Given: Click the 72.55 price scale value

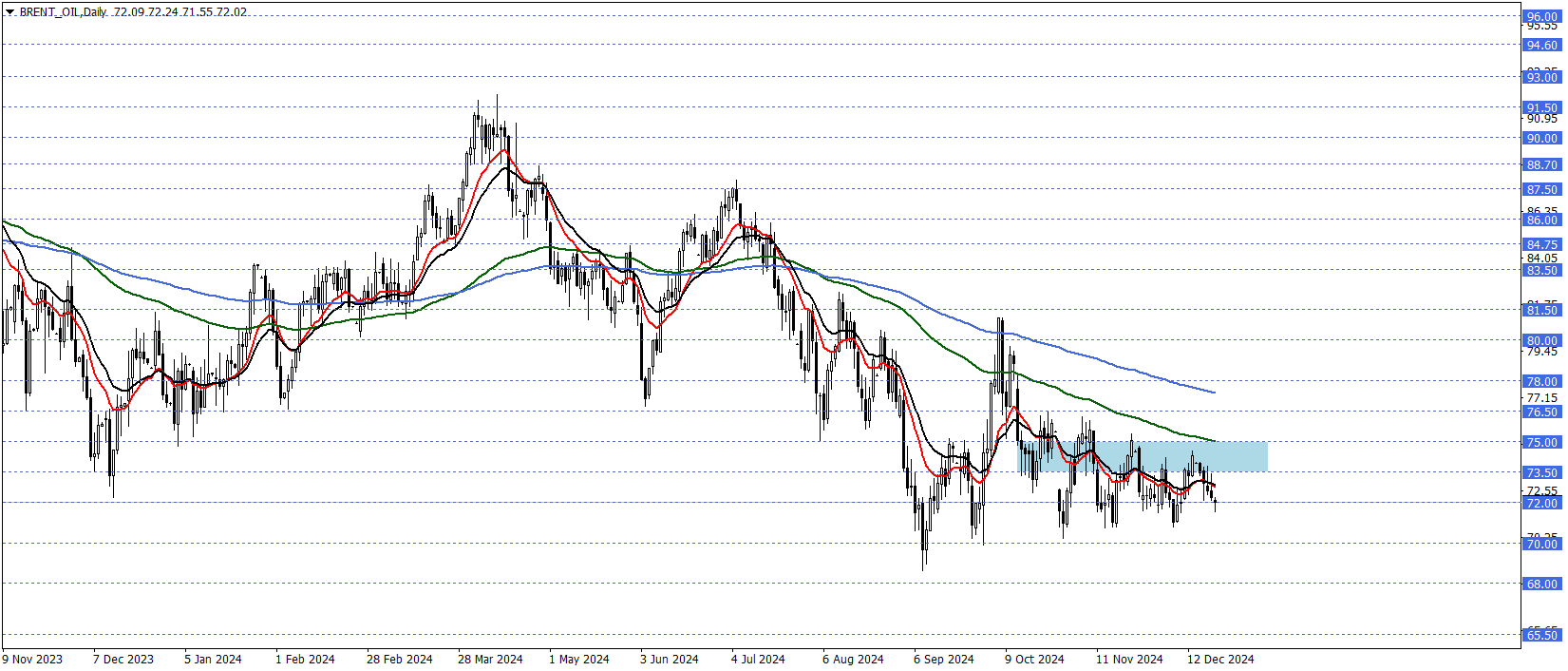Looking at the screenshot, I should tap(1541, 490).
